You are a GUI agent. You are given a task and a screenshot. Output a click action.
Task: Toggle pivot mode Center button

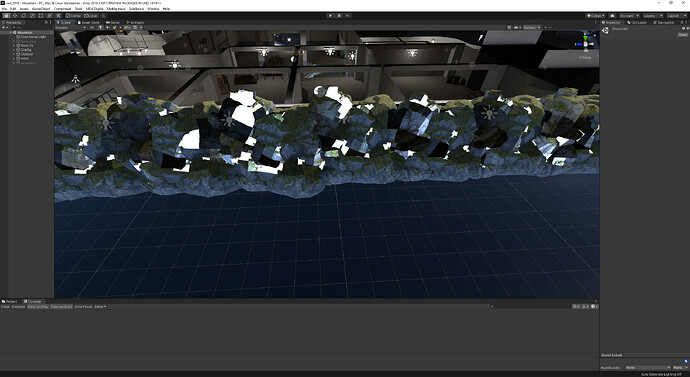73,15
